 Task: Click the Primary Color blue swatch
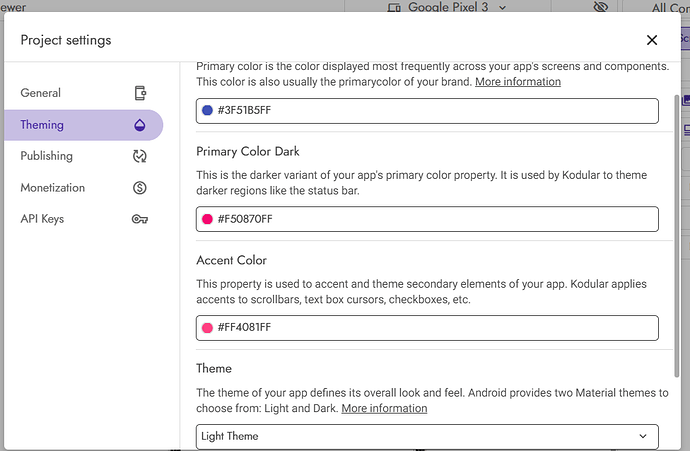coord(208,111)
